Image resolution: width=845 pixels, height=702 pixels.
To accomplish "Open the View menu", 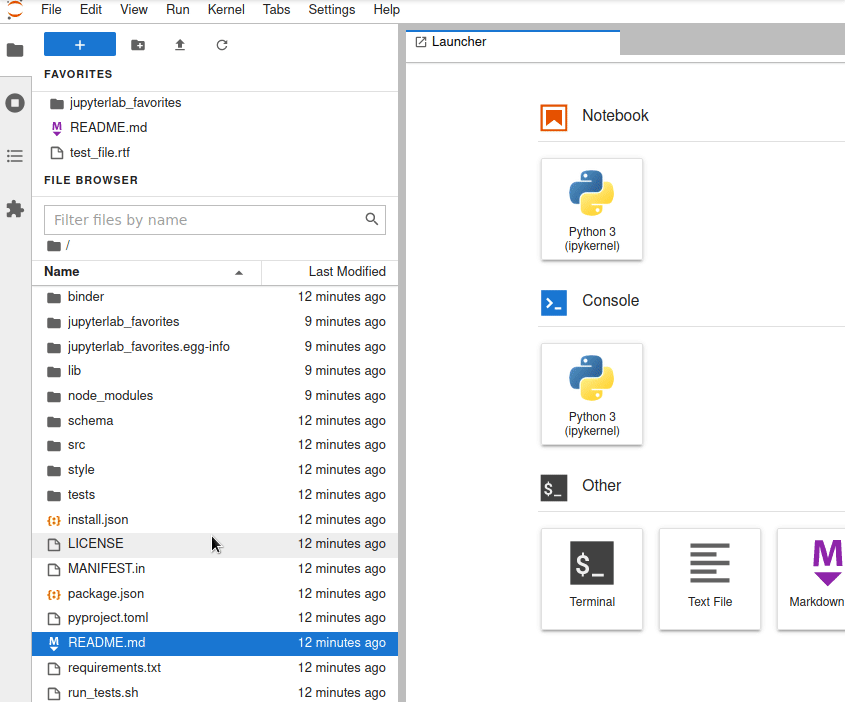I will click(x=134, y=10).
